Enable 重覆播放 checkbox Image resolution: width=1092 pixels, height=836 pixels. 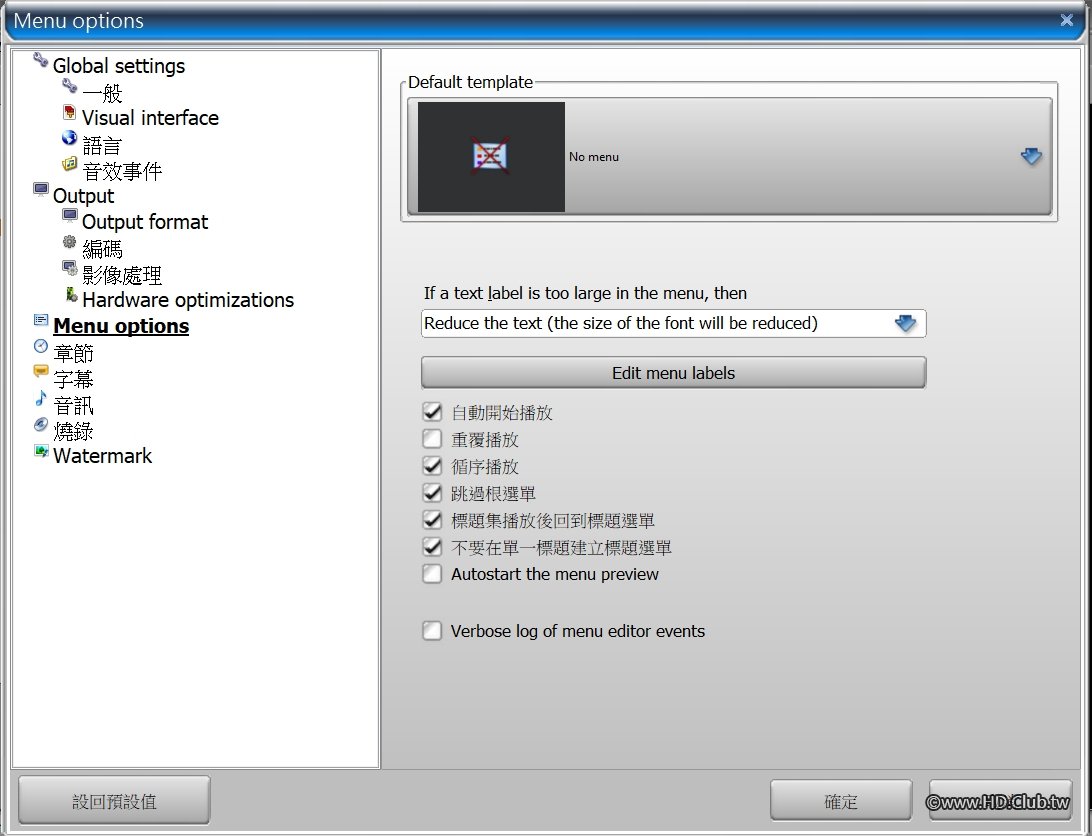432,439
